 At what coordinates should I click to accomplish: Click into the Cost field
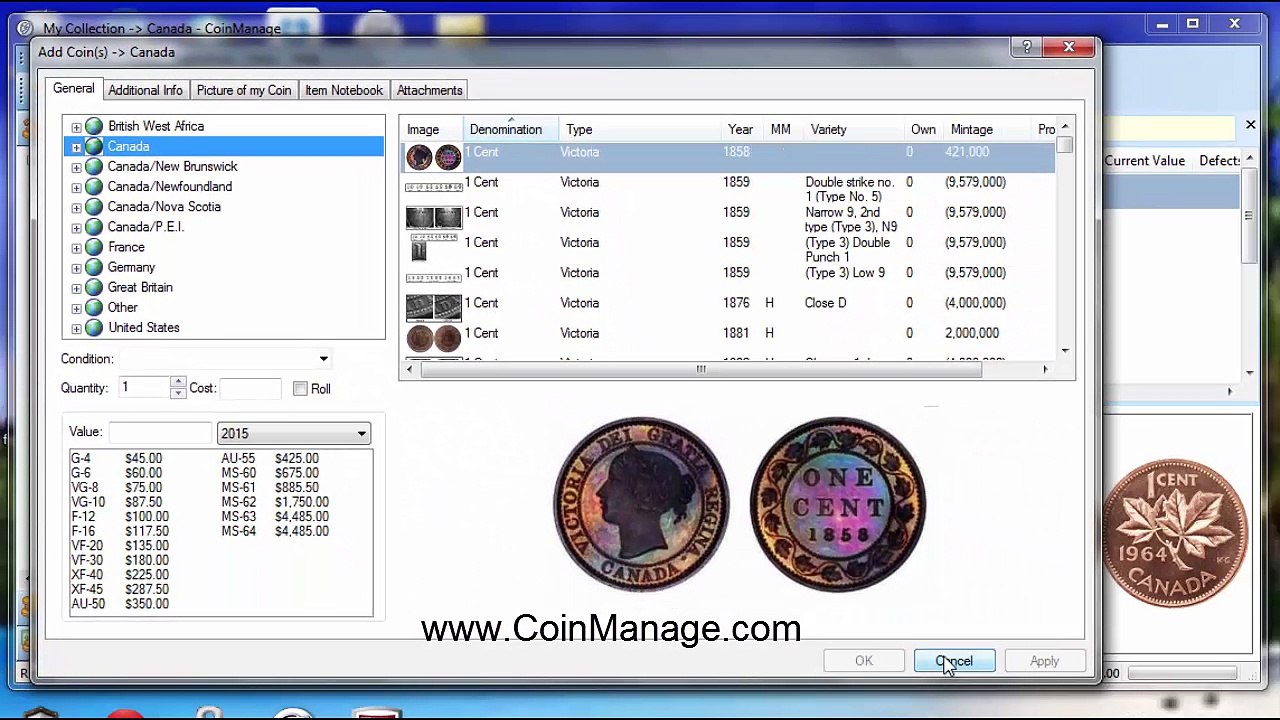pos(250,388)
